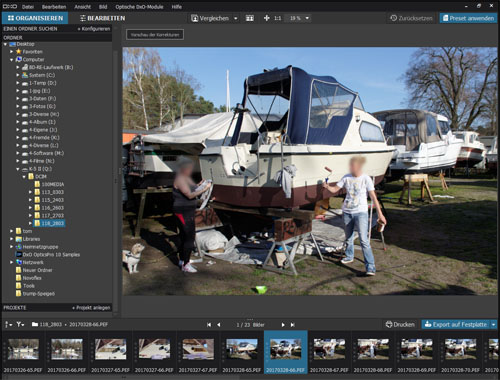The image size is (500, 380).
Task: Open the Ansicht menu
Action: click(82, 7)
